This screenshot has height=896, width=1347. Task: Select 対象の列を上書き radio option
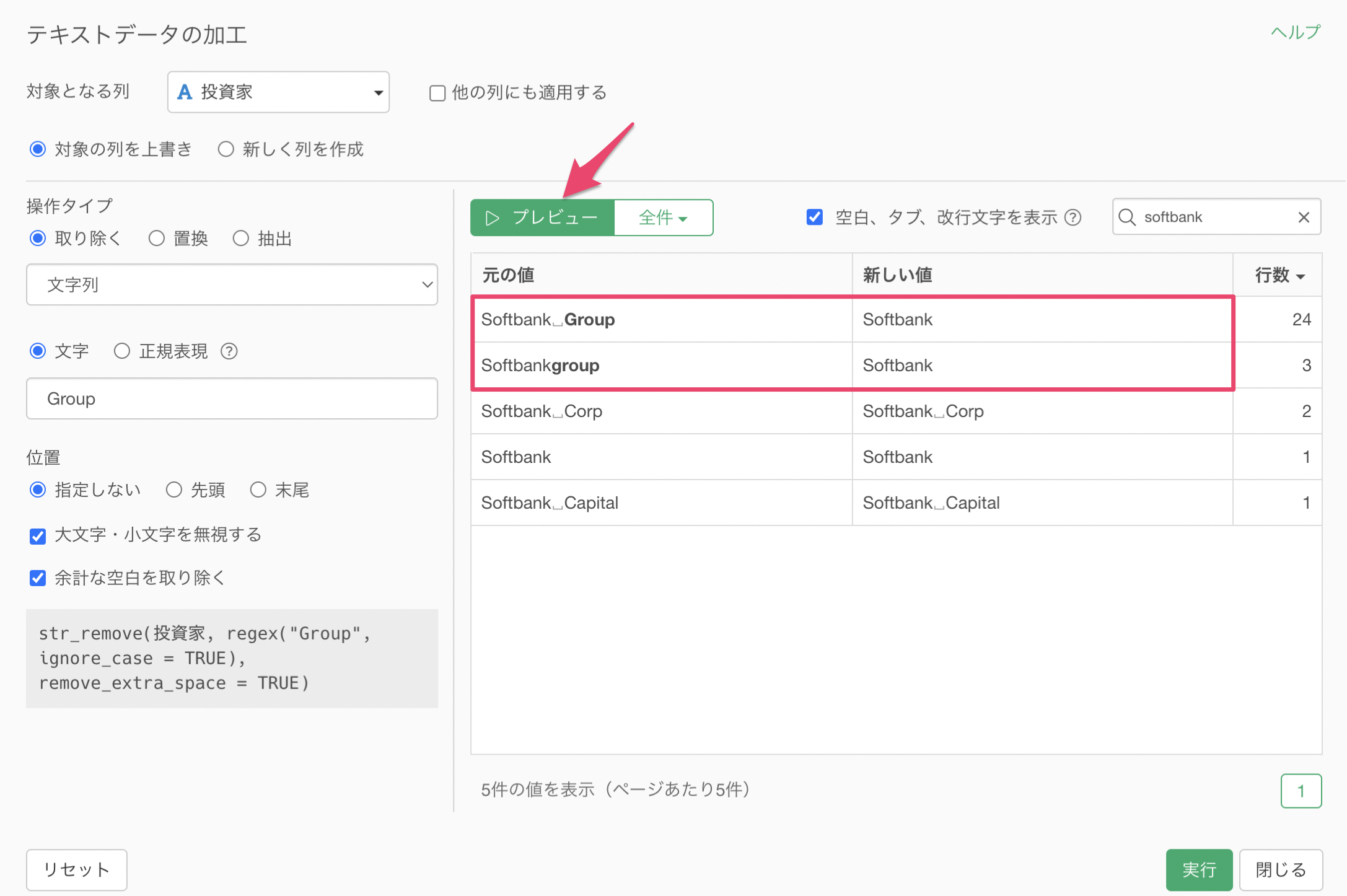[38, 149]
